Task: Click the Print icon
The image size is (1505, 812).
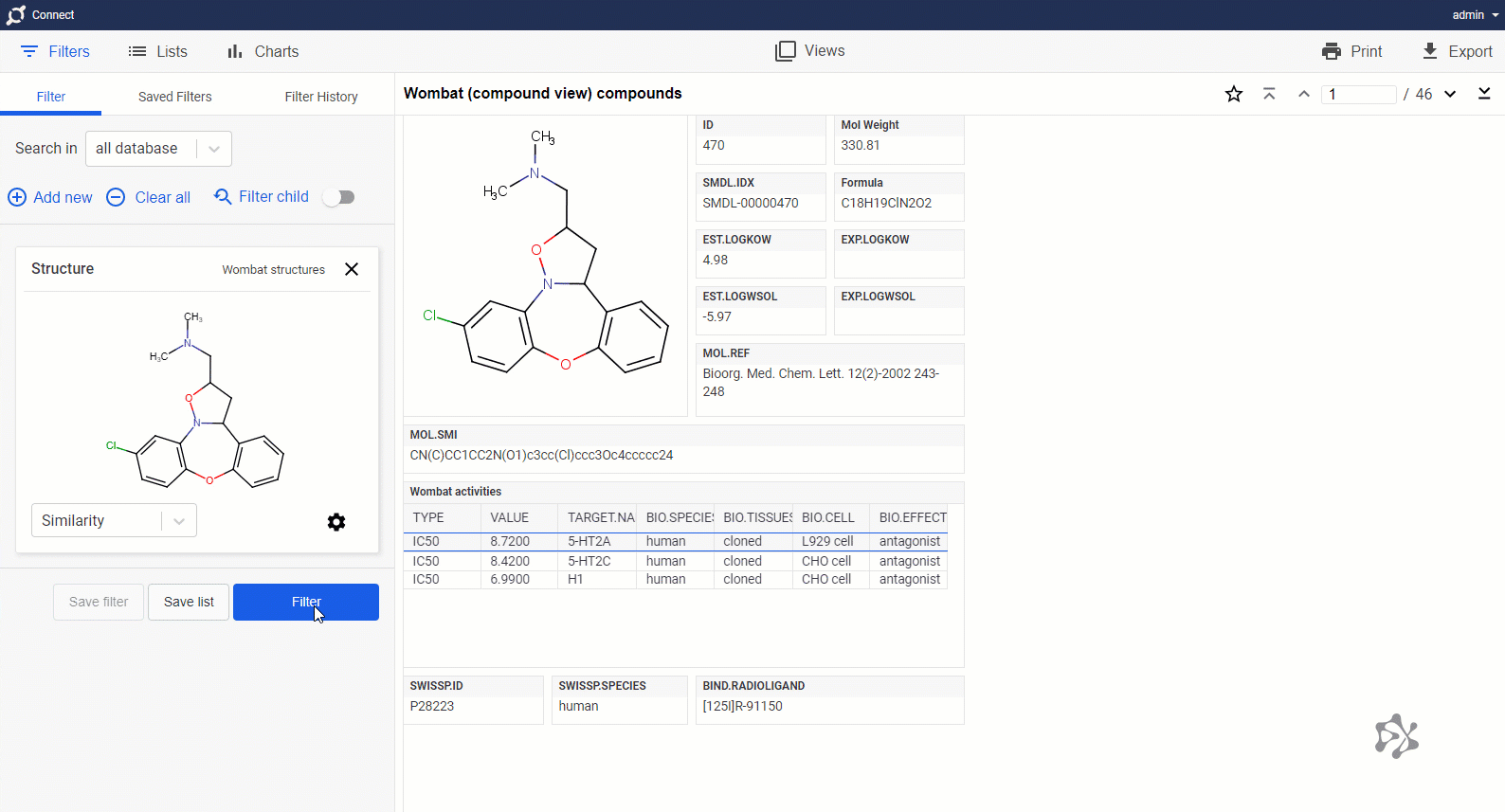Action: click(x=1332, y=51)
